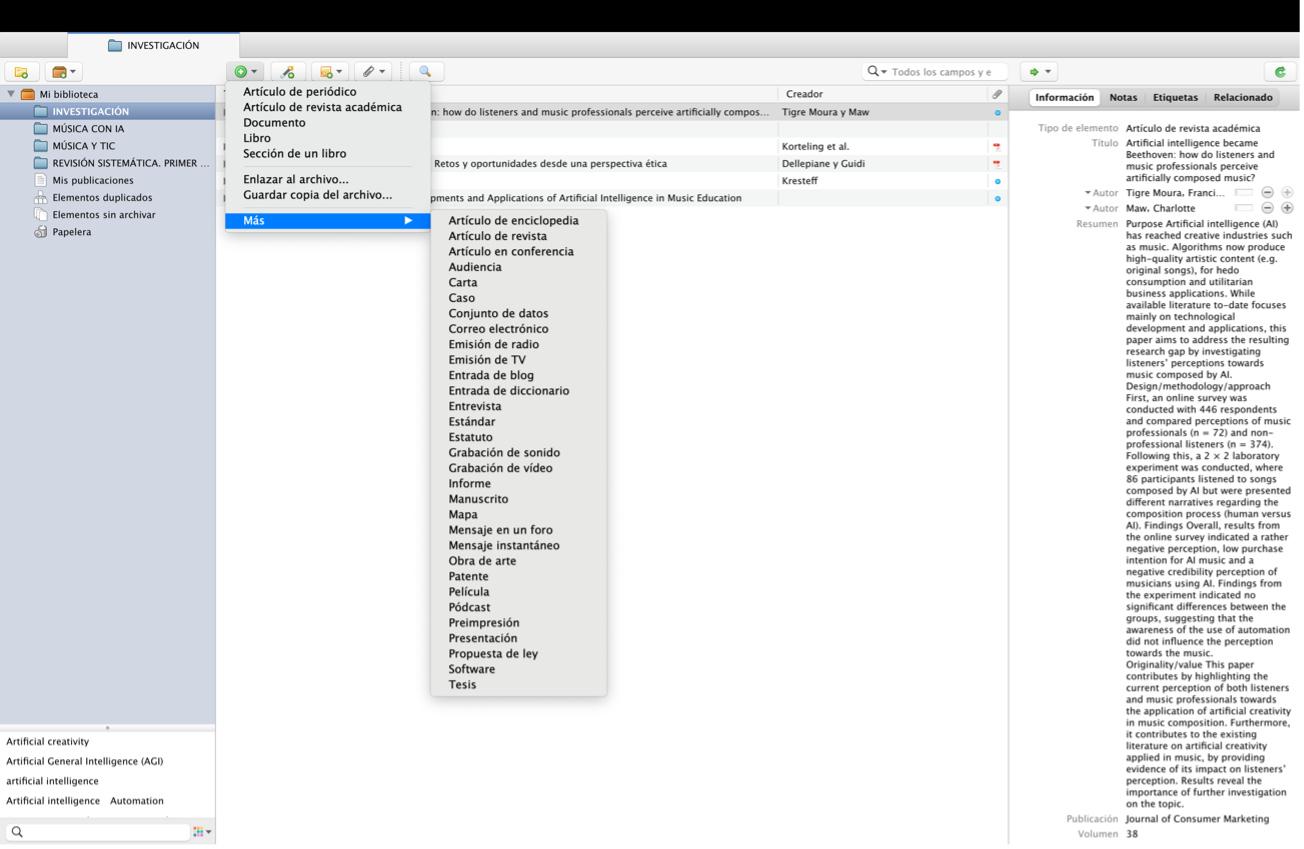Add author after Maw, Charlotte with plus
This screenshot has width=1304, height=849.
pyautogui.click(x=1287, y=208)
